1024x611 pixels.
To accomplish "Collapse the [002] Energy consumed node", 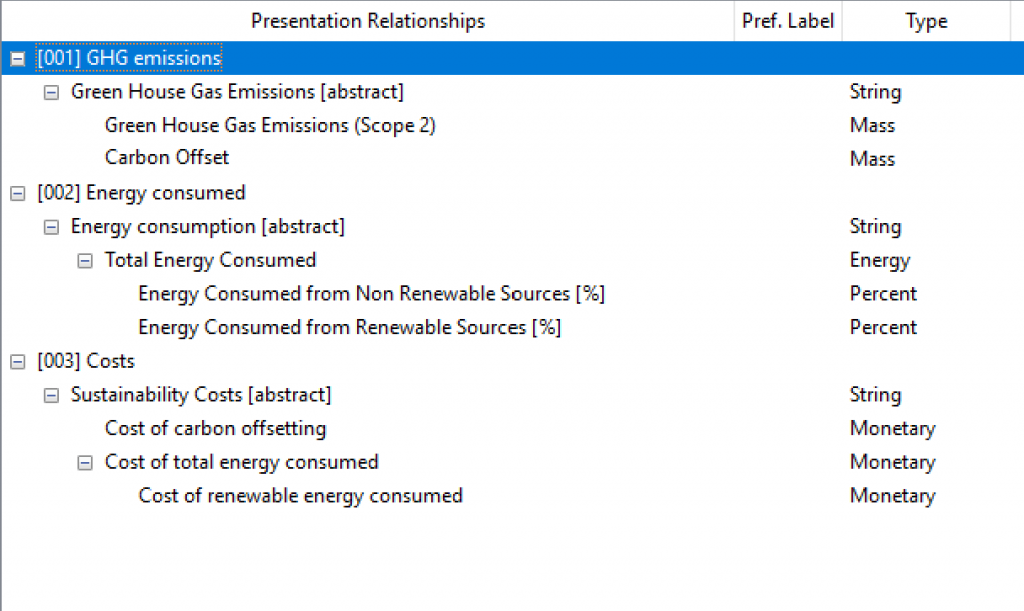I will (18, 193).
